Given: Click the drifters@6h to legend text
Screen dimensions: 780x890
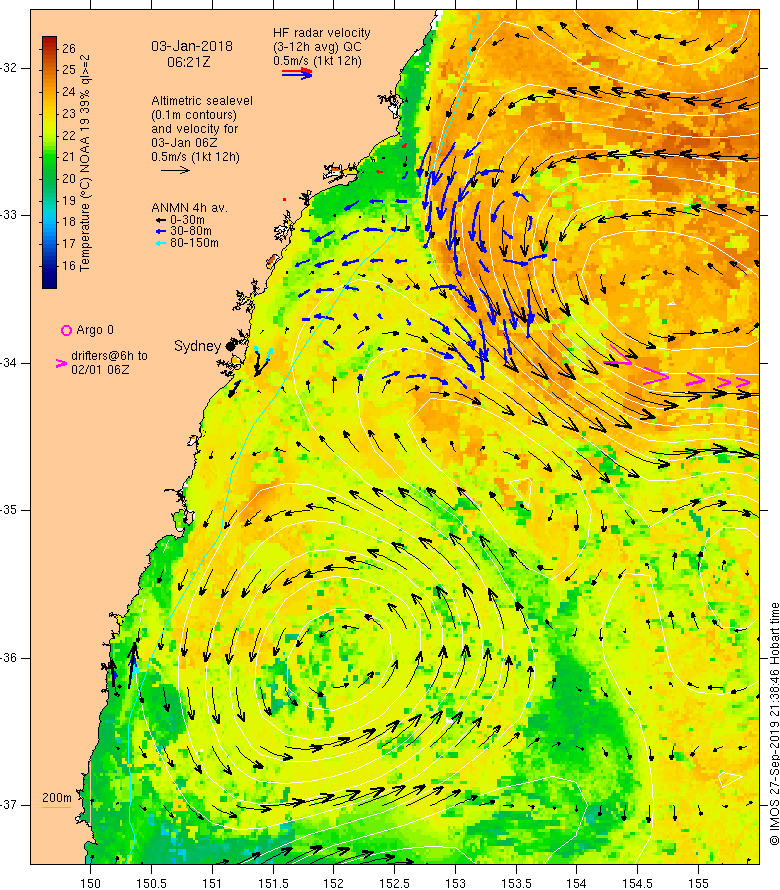Looking at the screenshot, I should [109, 356].
